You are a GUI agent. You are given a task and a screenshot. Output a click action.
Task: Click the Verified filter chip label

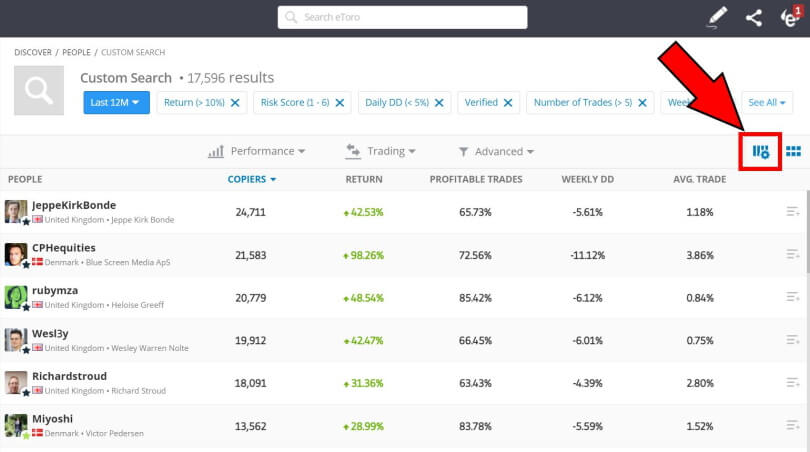coord(481,103)
